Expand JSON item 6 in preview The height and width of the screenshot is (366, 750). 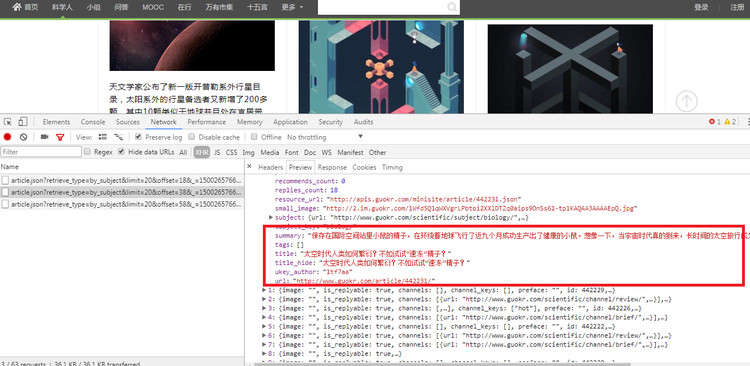tap(265, 336)
